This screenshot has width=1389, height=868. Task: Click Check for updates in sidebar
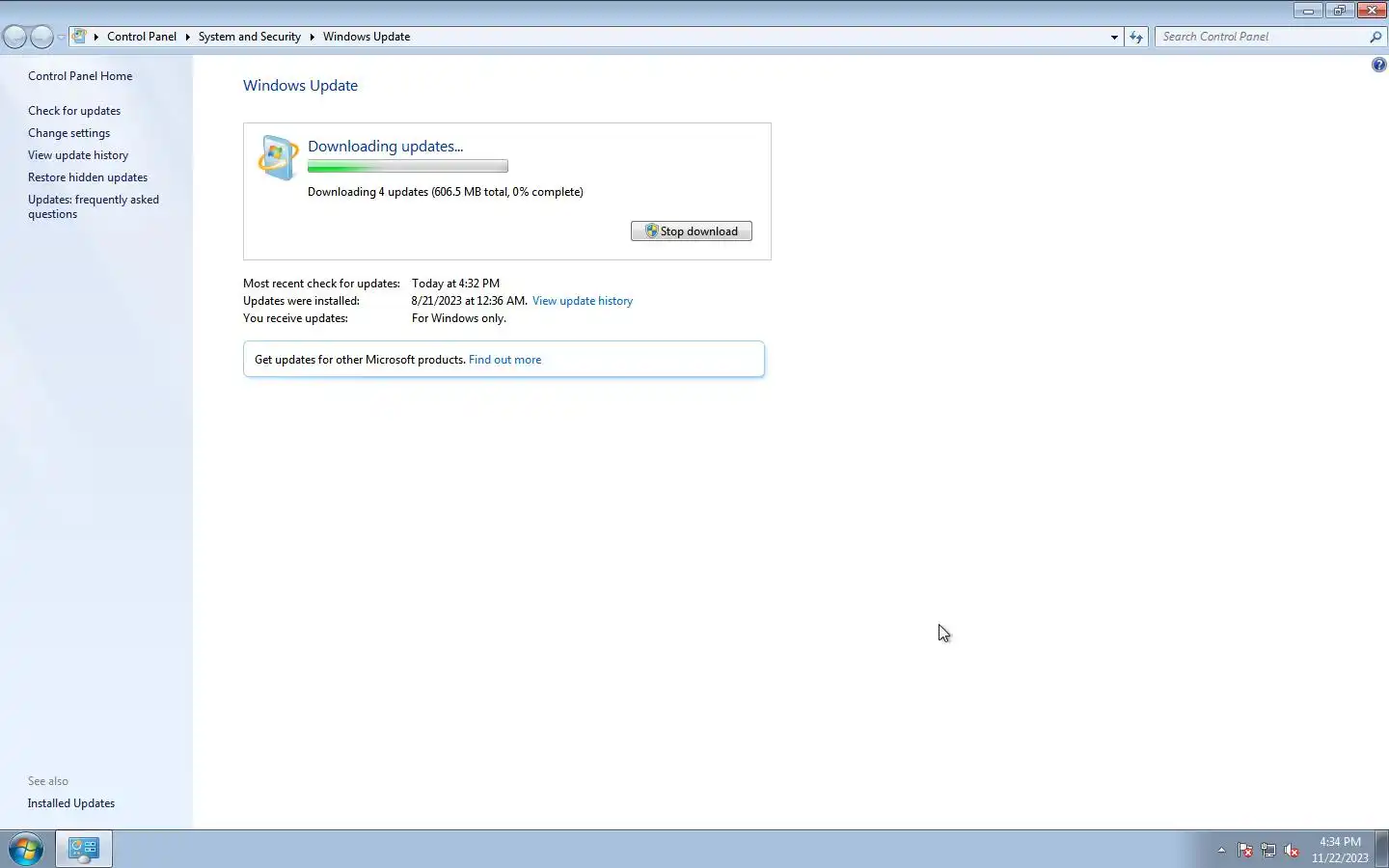74,111
